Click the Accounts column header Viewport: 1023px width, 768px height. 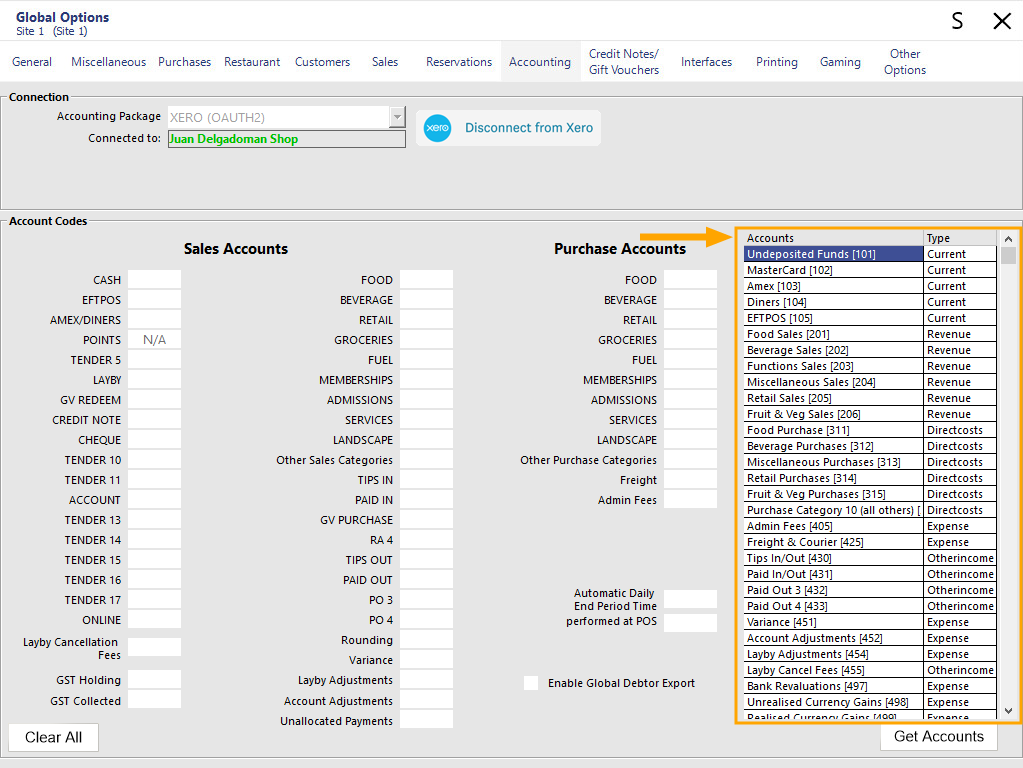click(x=834, y=238)
